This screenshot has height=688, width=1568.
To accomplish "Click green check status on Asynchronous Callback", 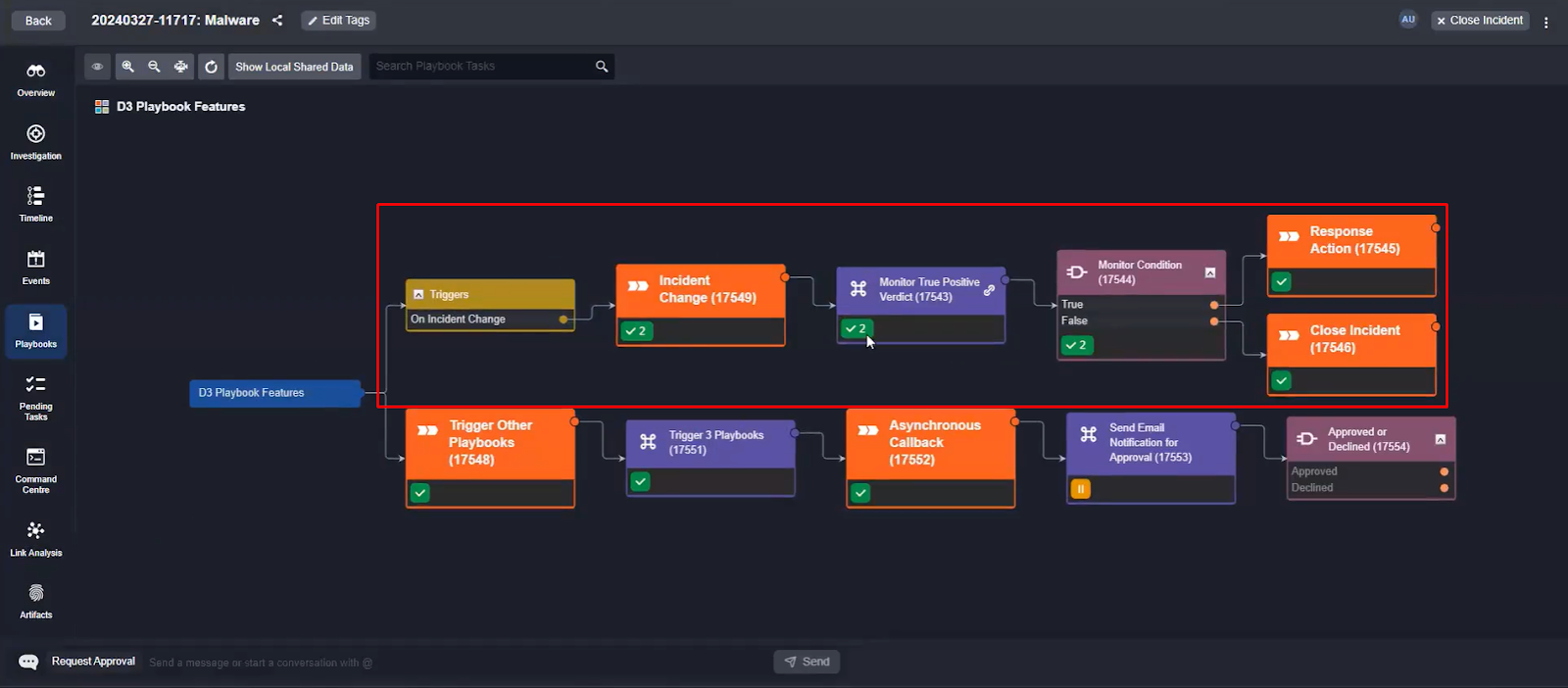I will click(860, 493).
